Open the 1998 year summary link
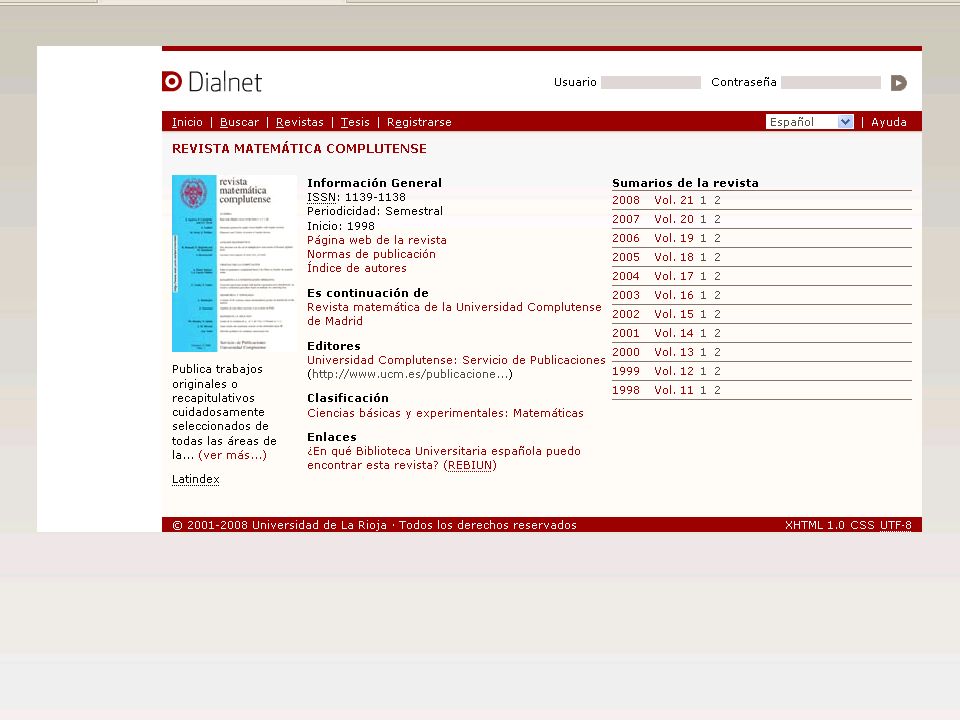 pyautogui.click(x=626, y=390)
